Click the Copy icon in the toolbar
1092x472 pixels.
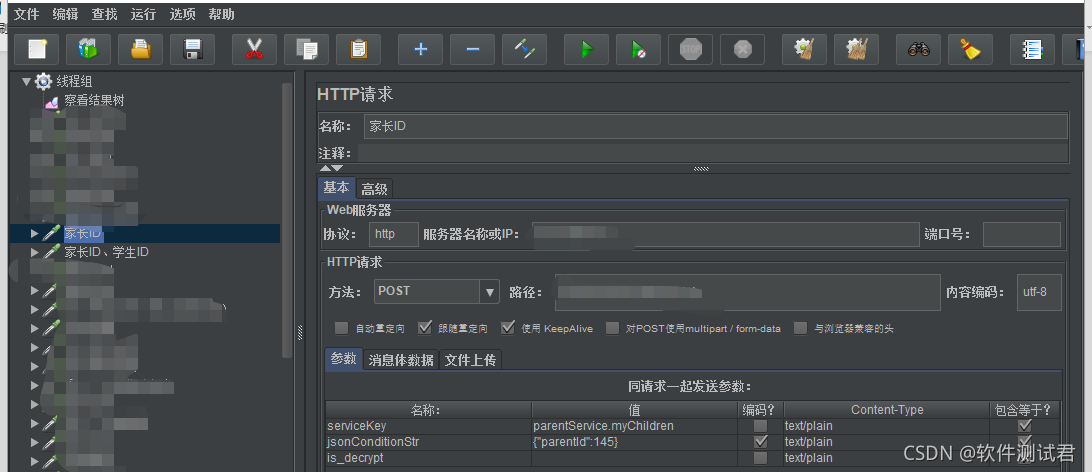tap(306, 49)
